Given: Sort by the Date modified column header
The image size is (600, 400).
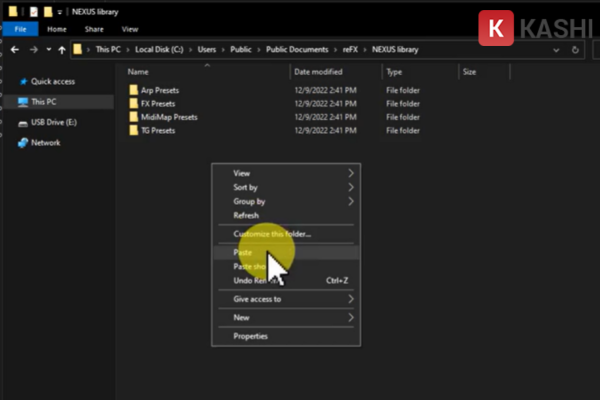Looking at the screenshot, I should click(x=316, y=72).
